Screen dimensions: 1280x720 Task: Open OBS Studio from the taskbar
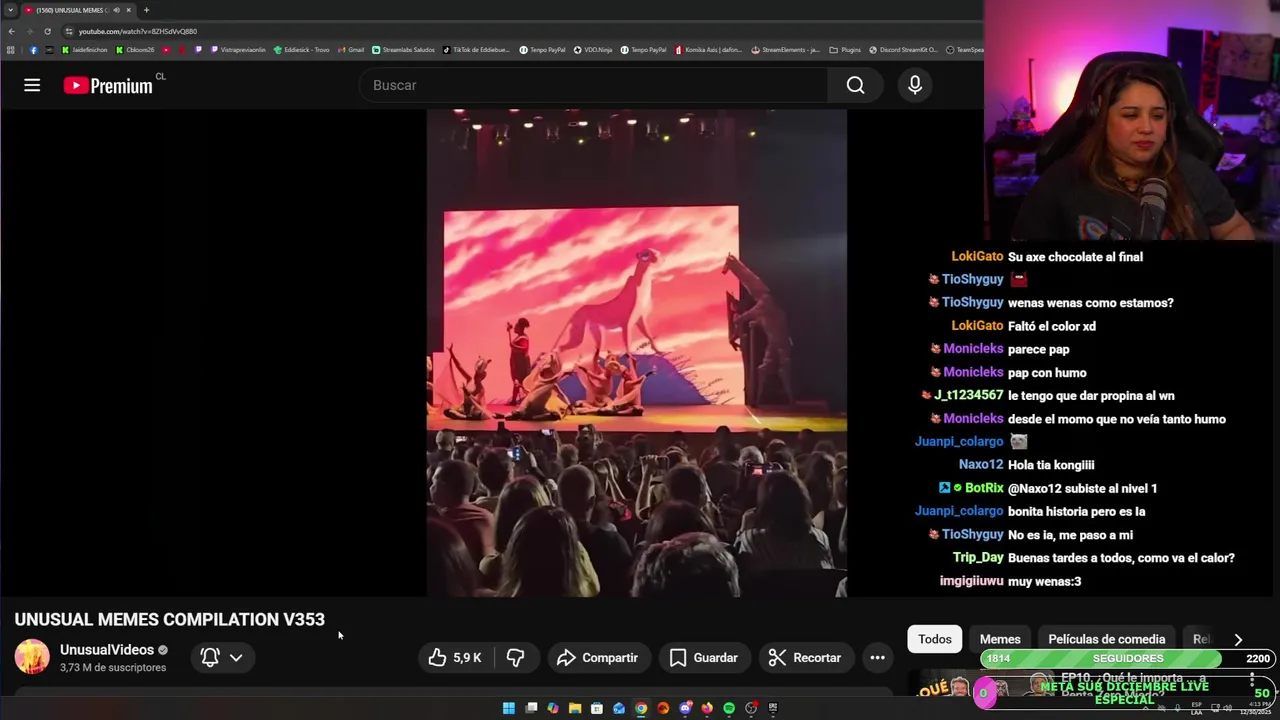pyautogui.click(x=751, y=708)
